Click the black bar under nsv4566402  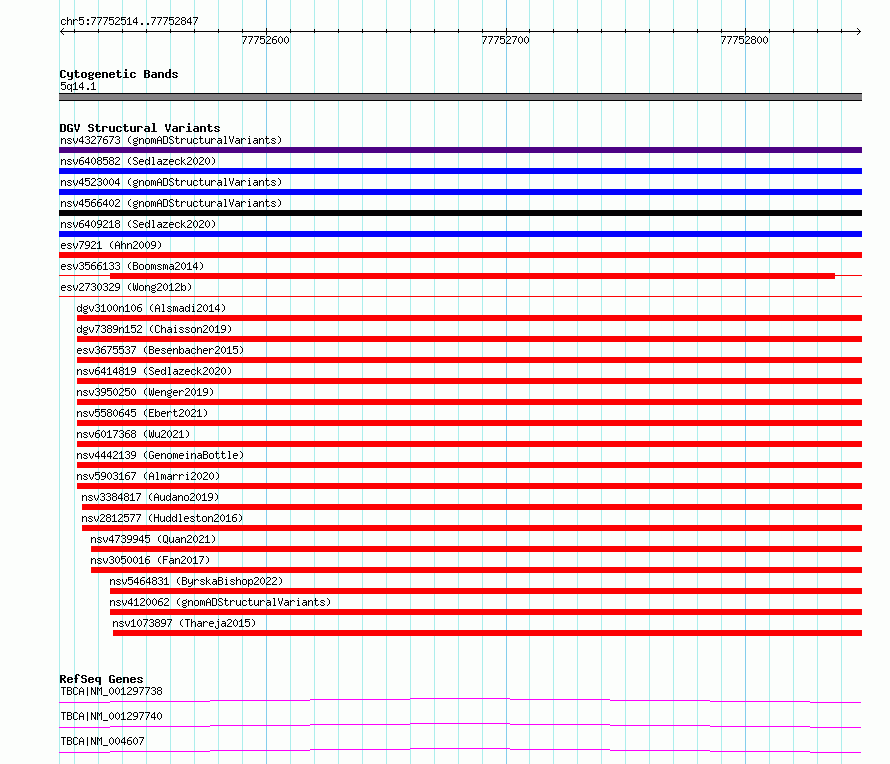tap(460, 213)
